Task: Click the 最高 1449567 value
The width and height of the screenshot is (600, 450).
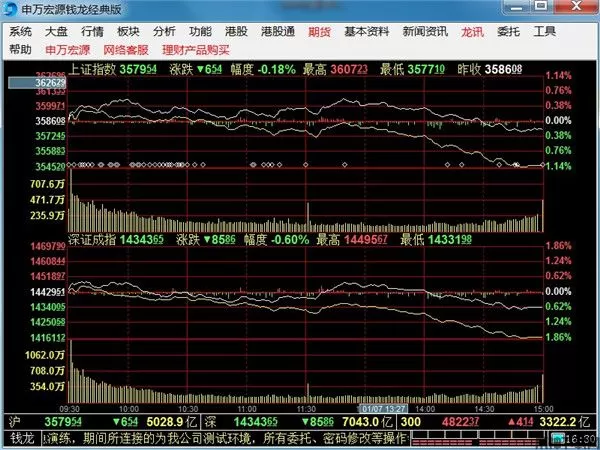Action: coord(365,240)
